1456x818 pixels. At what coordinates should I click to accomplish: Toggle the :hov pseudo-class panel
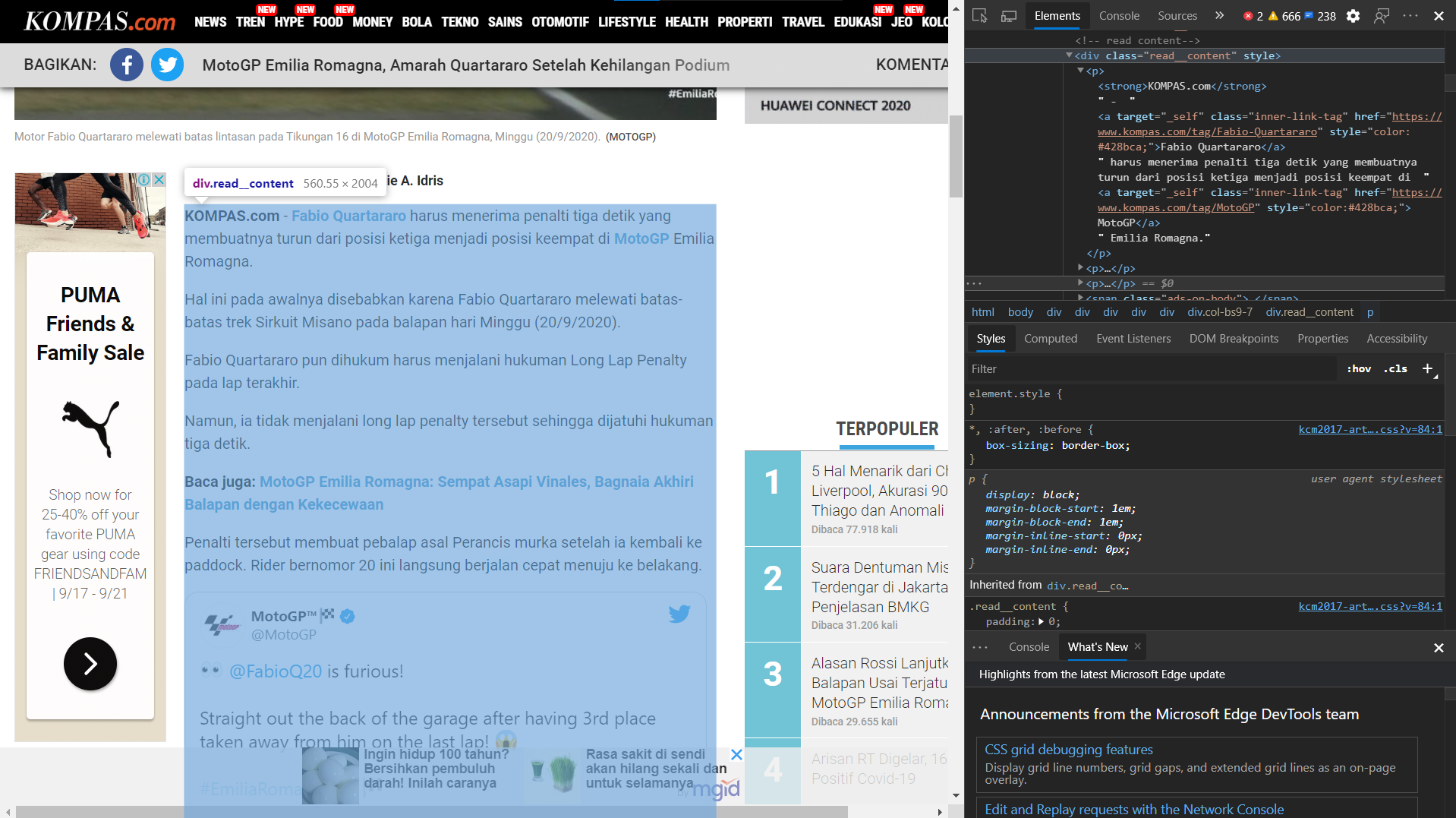1359,369
